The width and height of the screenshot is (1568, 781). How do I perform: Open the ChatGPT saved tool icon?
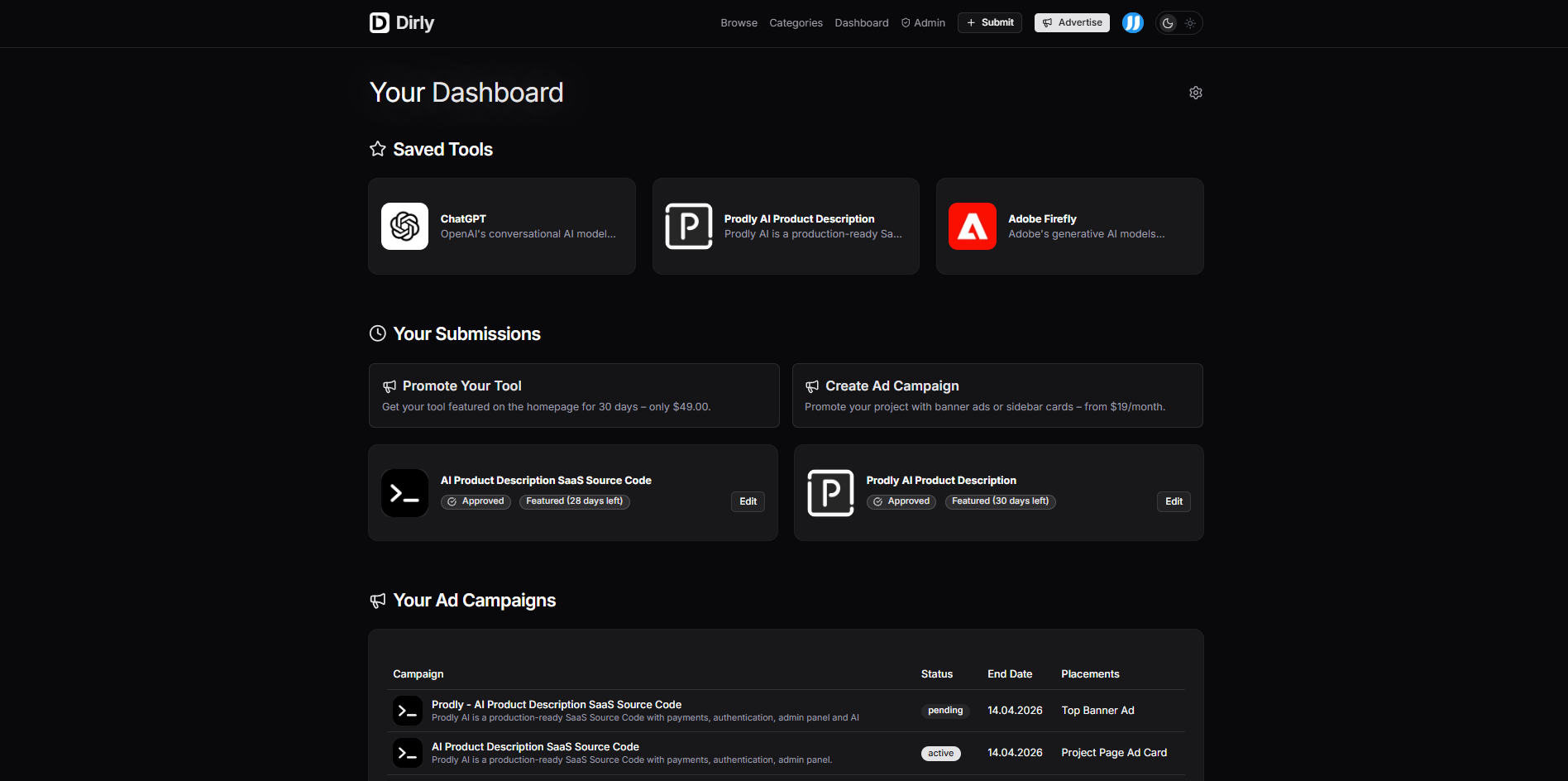(x=404, y=226)
